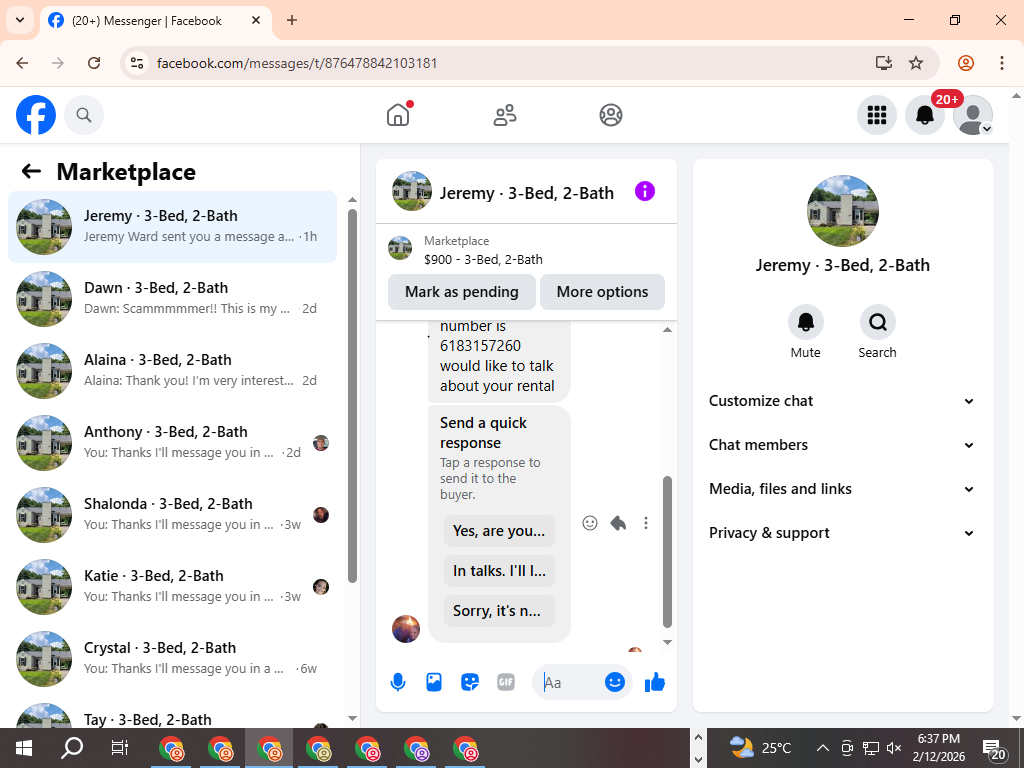Viewport: 1024px width, 768px height.
Task: Choose a sticker with the sticker icon
Action: click(470, 682)
